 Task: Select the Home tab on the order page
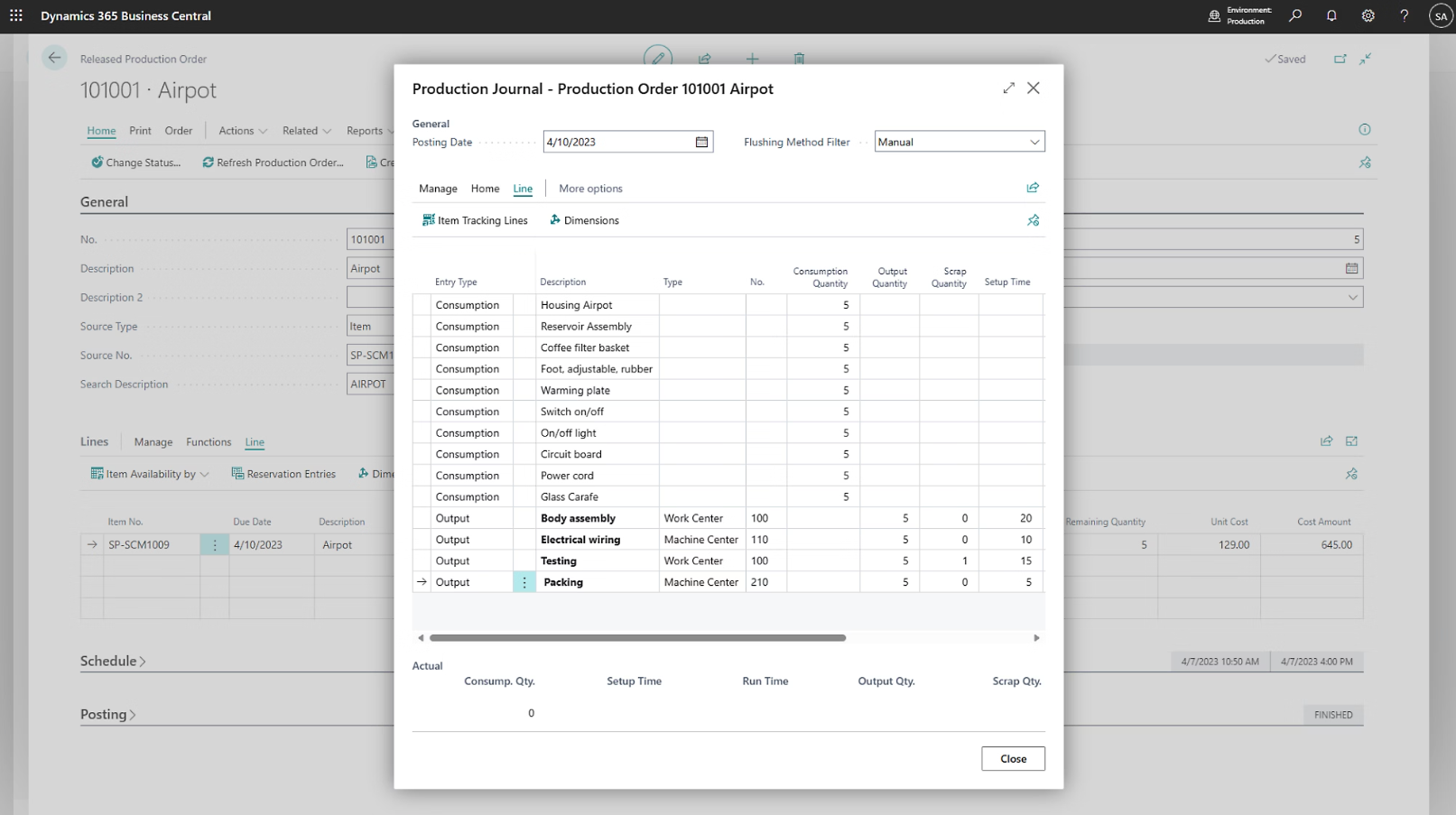(x=101, y=131)
